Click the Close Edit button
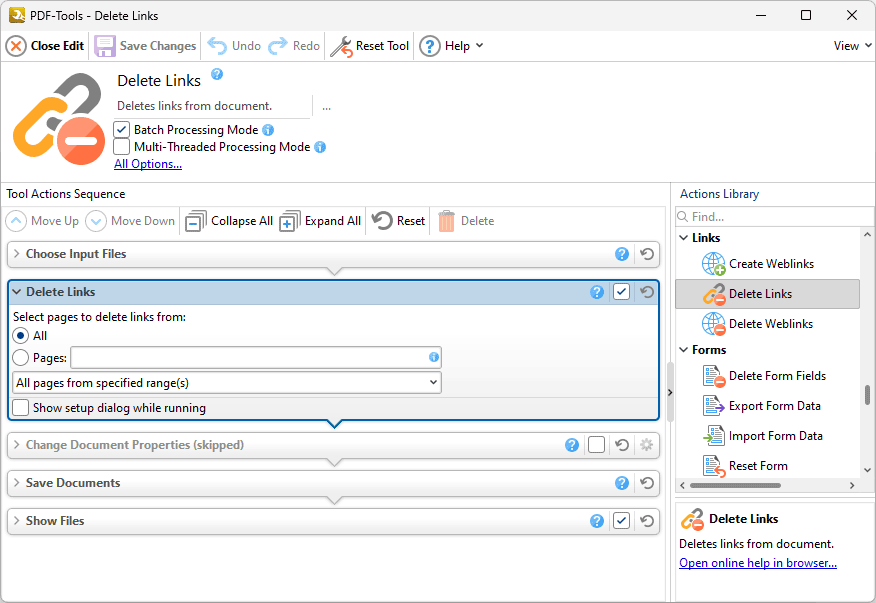Screen dimensions: 876x603 click(45, 46)
